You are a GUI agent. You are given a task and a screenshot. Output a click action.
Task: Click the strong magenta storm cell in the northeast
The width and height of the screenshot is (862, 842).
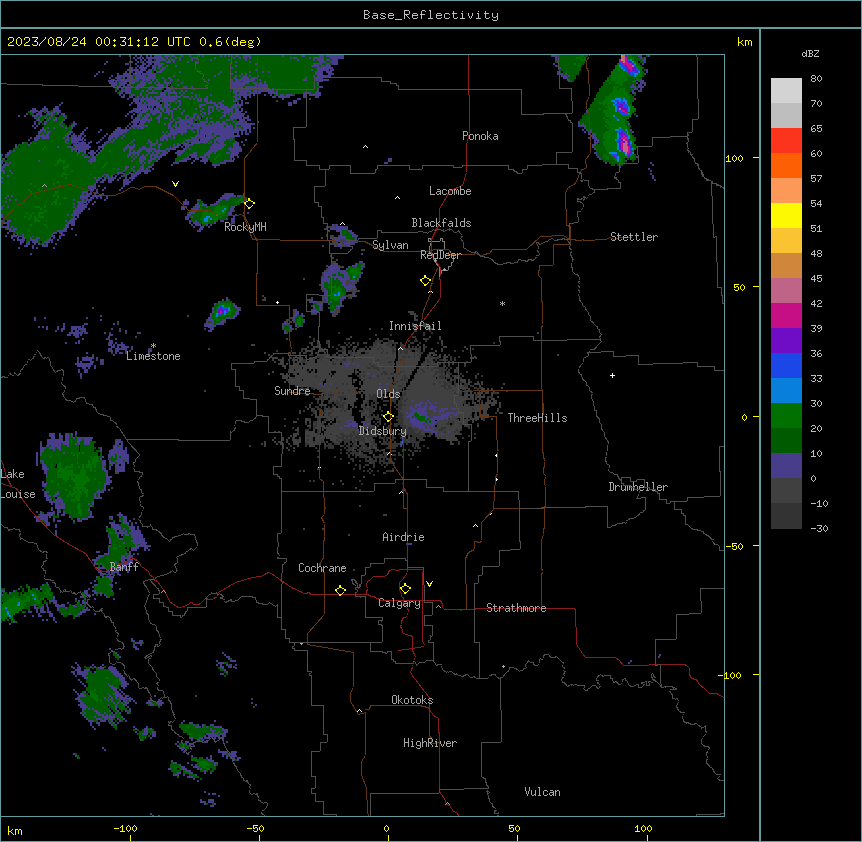tap(625, 143)
